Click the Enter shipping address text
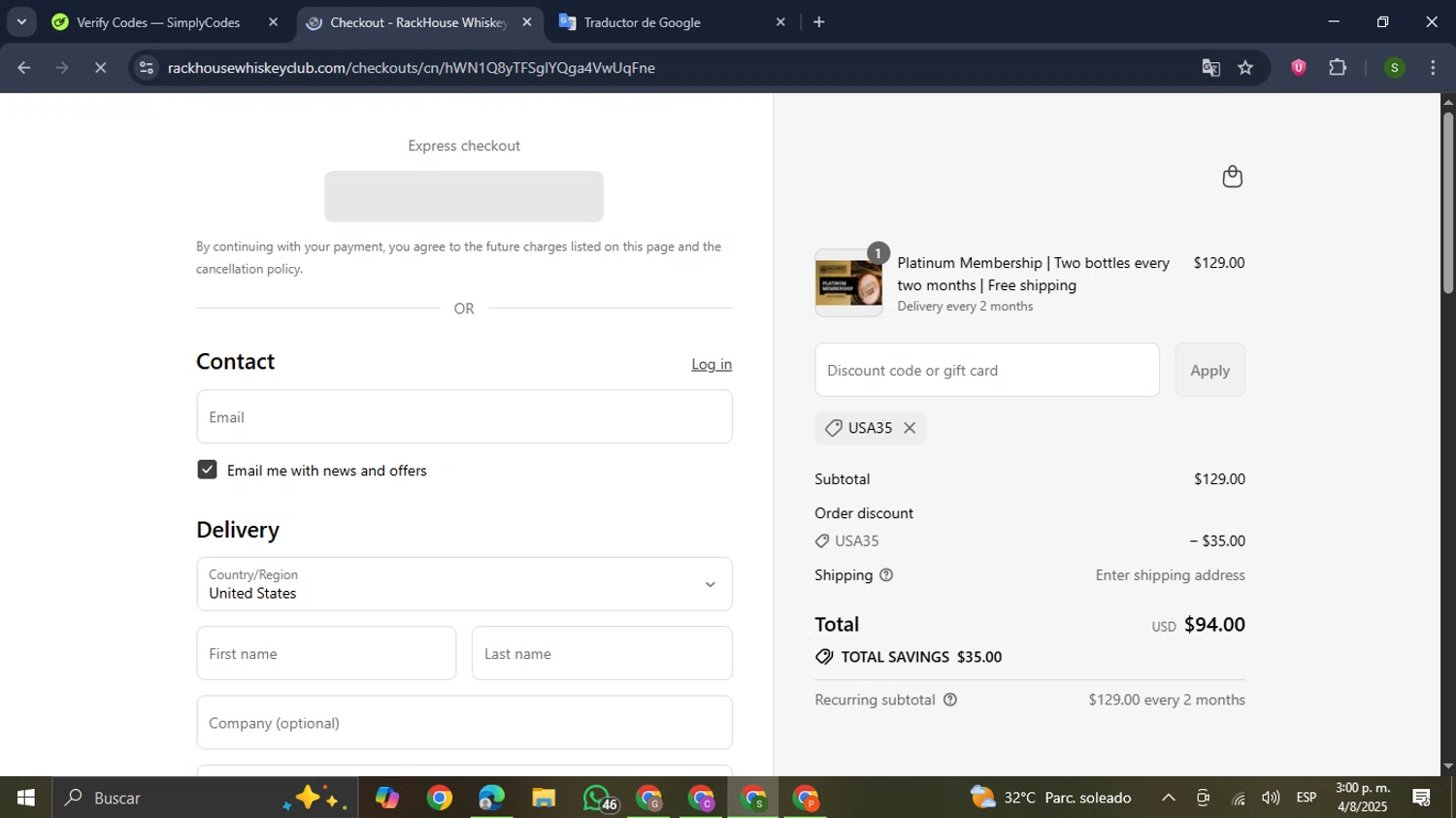 click(1171, 575)
